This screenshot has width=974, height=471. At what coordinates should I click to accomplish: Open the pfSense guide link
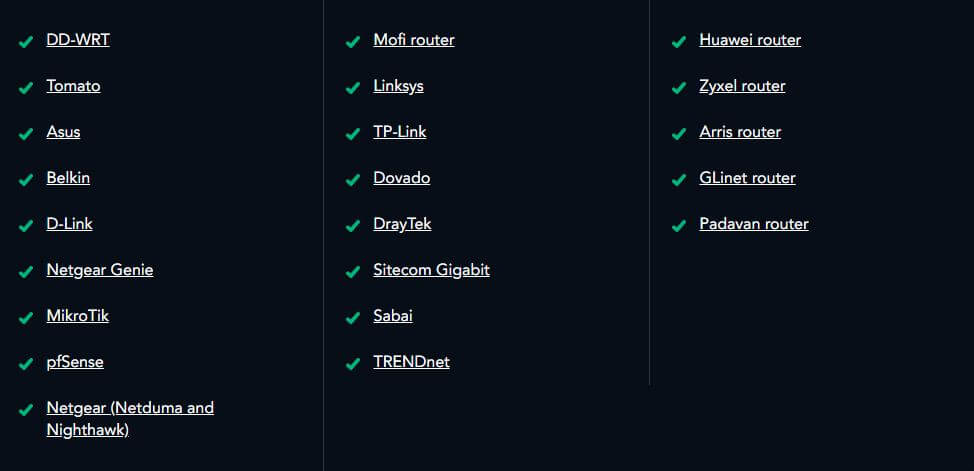point(75,362)
